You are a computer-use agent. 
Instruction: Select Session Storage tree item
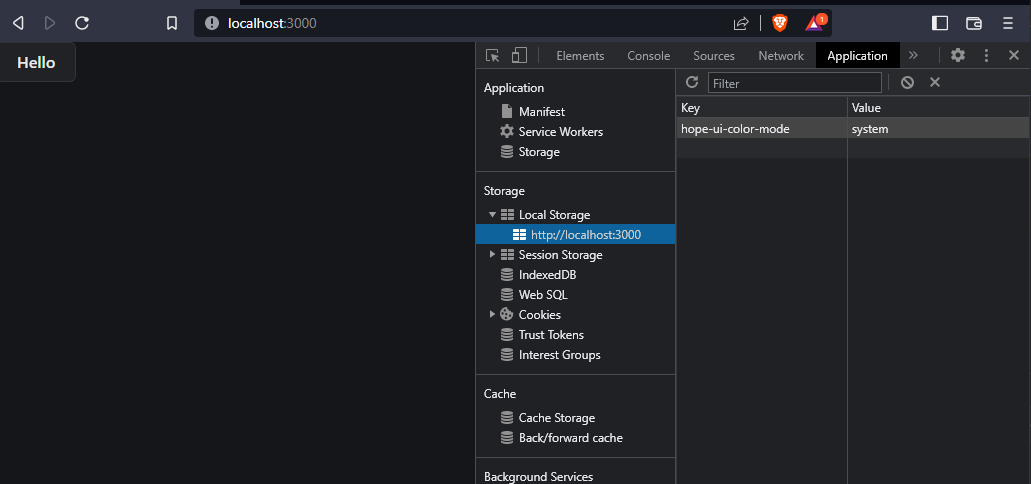560,254
